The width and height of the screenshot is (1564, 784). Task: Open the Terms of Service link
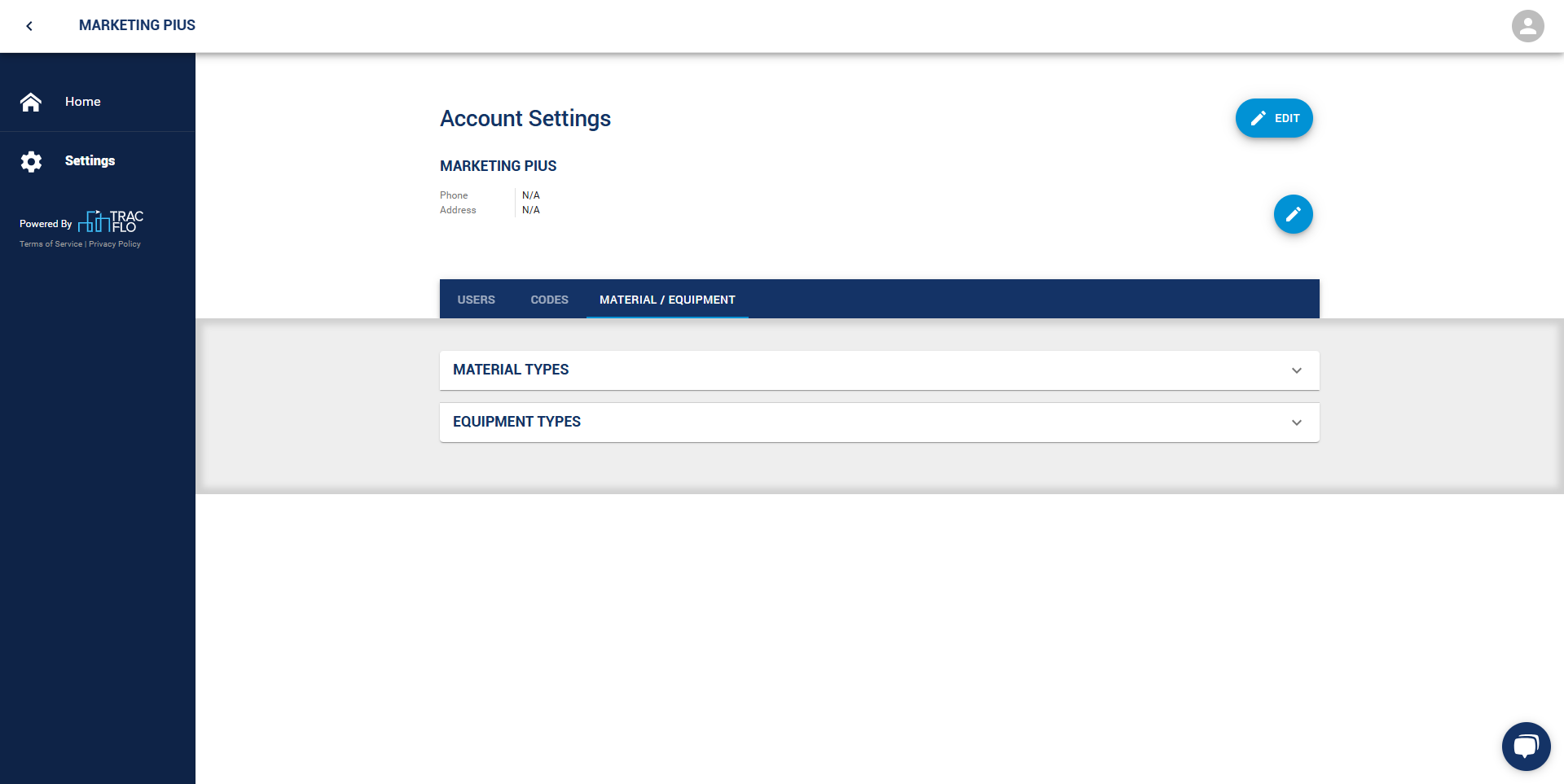pyautogui.click(x=51, y=244)
